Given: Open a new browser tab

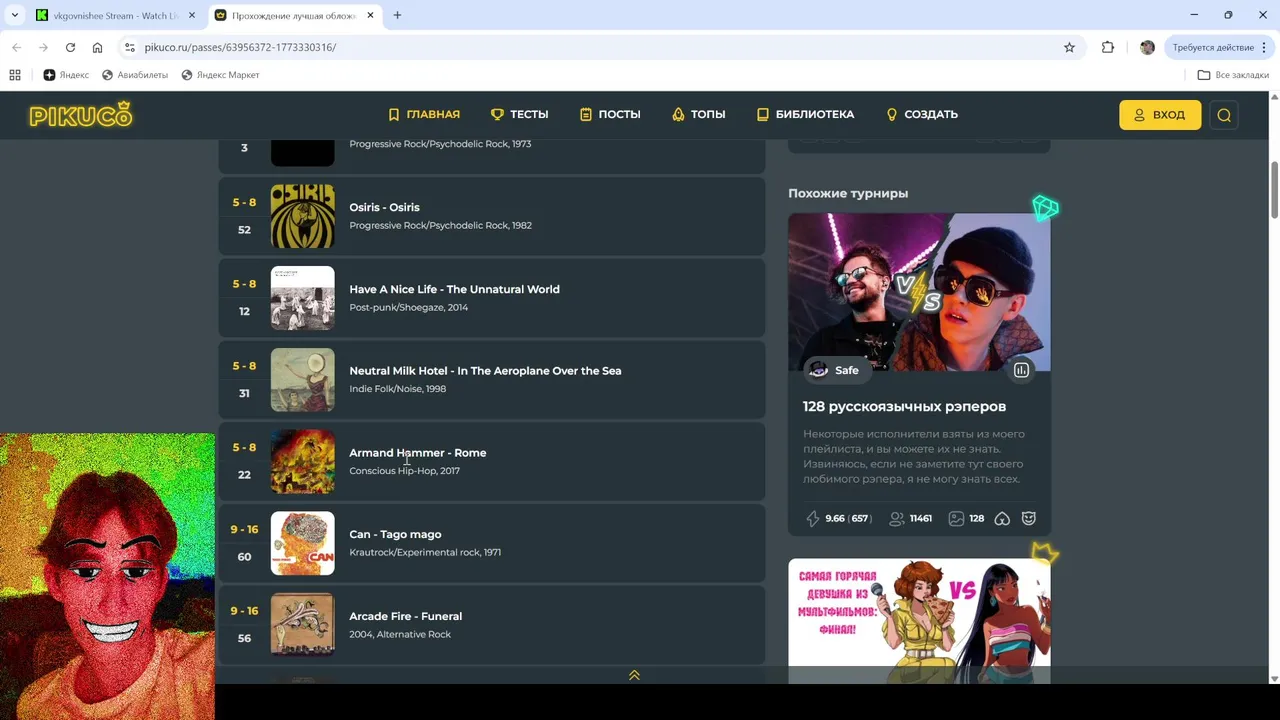Looking at the screenshot, I should [x=397, y=15].
